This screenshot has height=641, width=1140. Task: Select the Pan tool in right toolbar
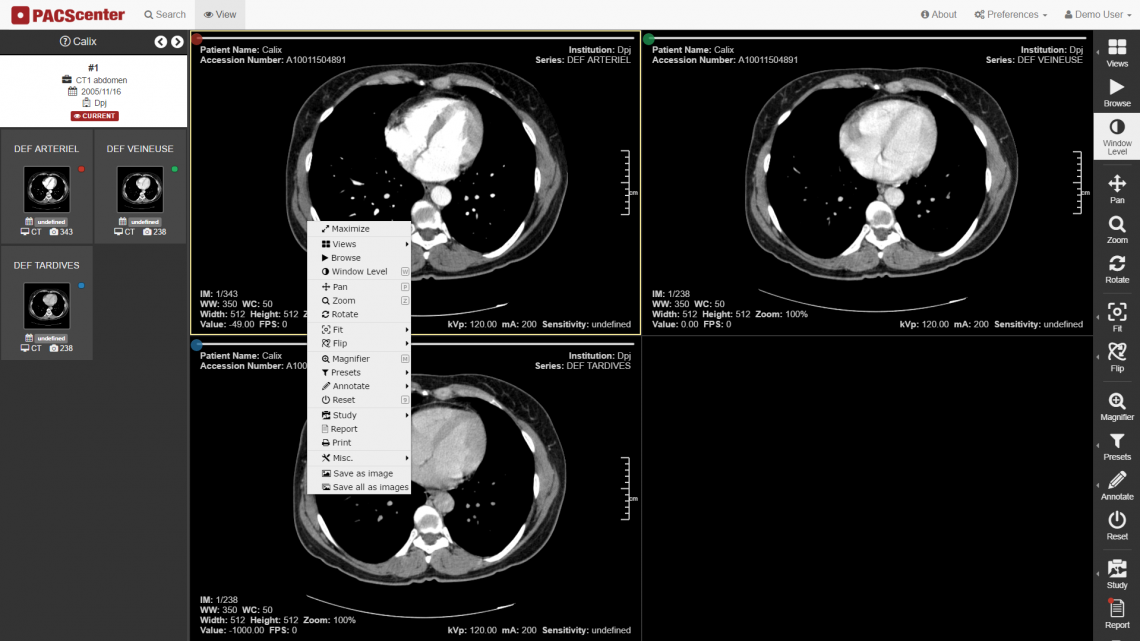pyautogui.click(x=1117, y=190)
